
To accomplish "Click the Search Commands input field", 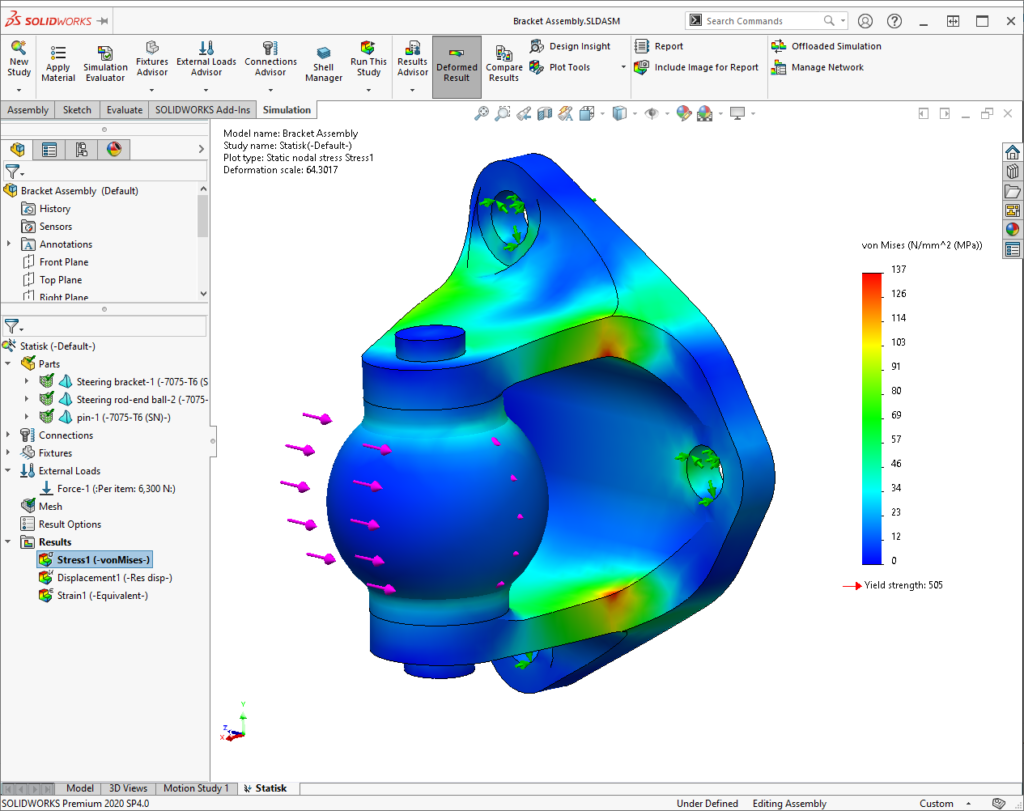I will point(762,21).
